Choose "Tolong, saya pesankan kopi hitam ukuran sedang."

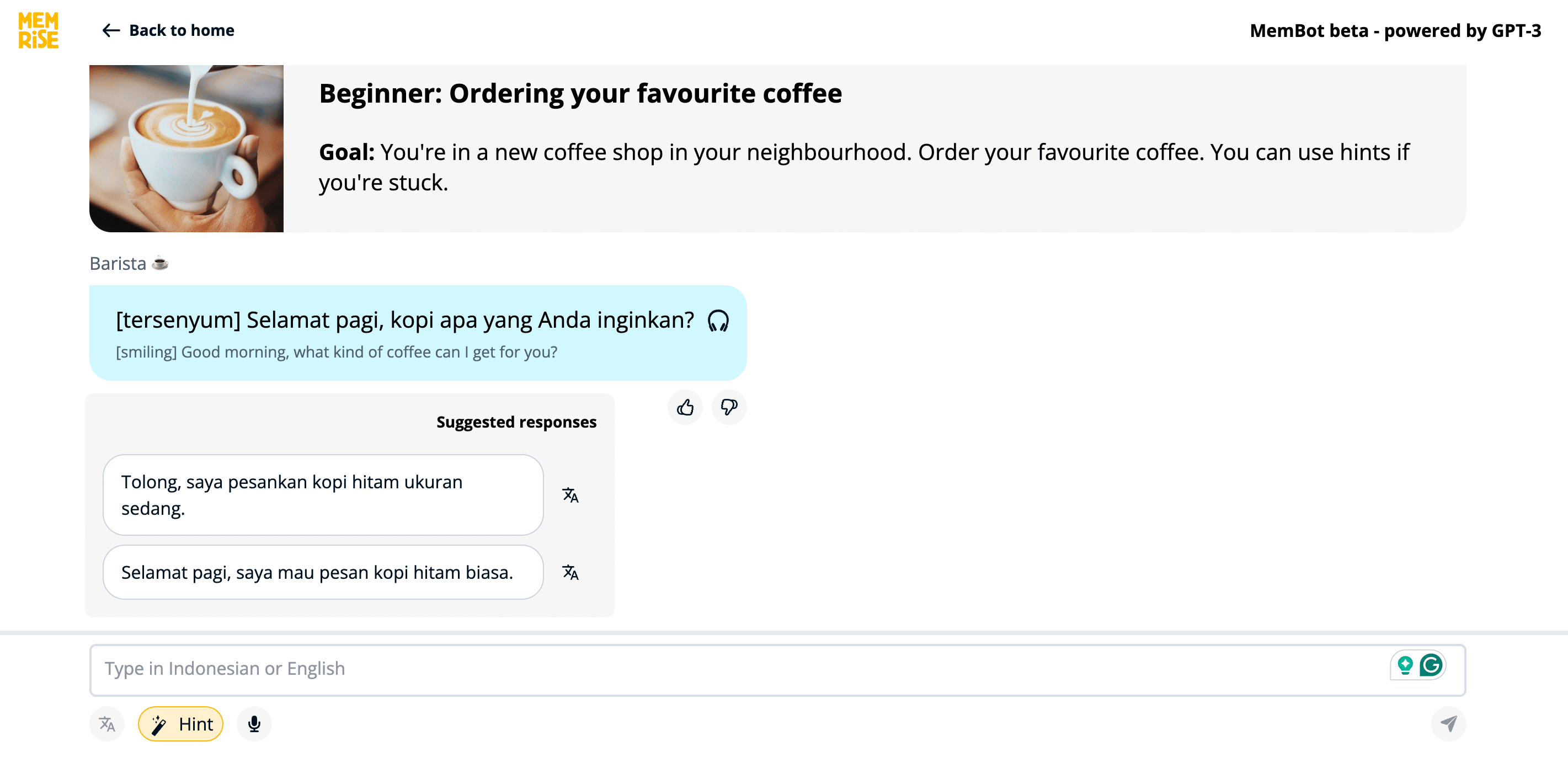(323, 495)
